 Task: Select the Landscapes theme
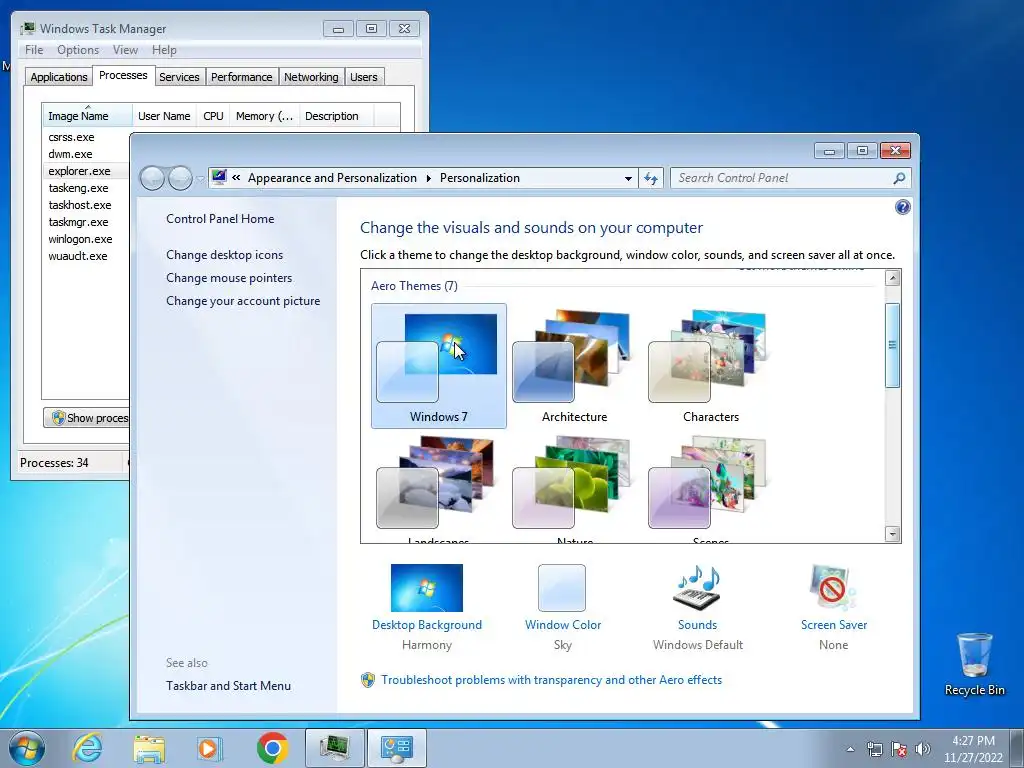[438, 490]
